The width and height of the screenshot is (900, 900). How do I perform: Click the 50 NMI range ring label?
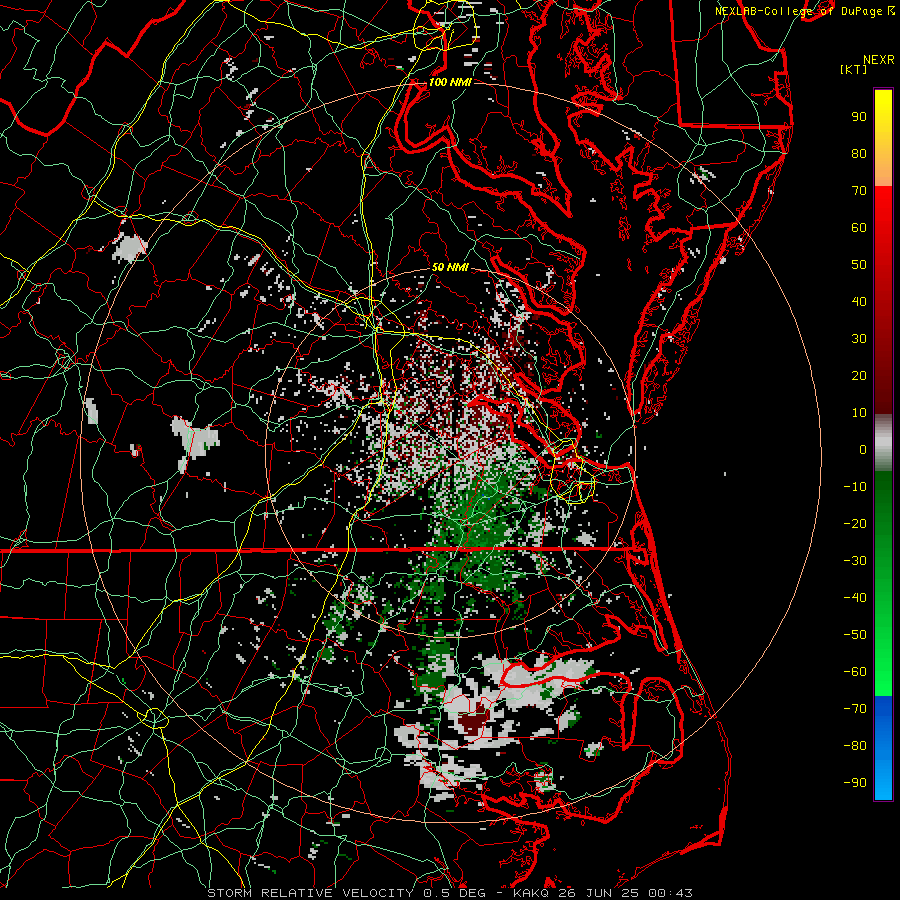click(x=450, y=267)
